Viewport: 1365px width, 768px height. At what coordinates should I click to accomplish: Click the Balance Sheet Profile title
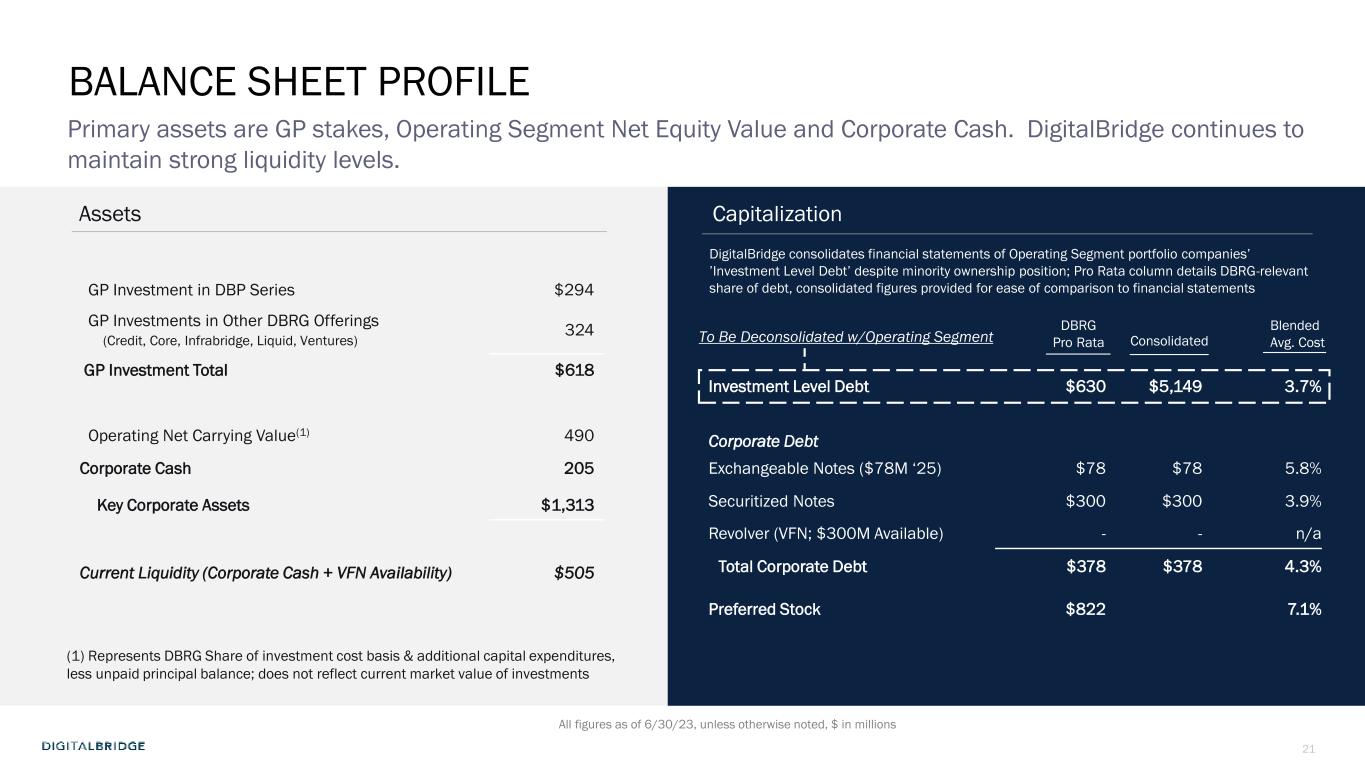[x=298, y=82]
